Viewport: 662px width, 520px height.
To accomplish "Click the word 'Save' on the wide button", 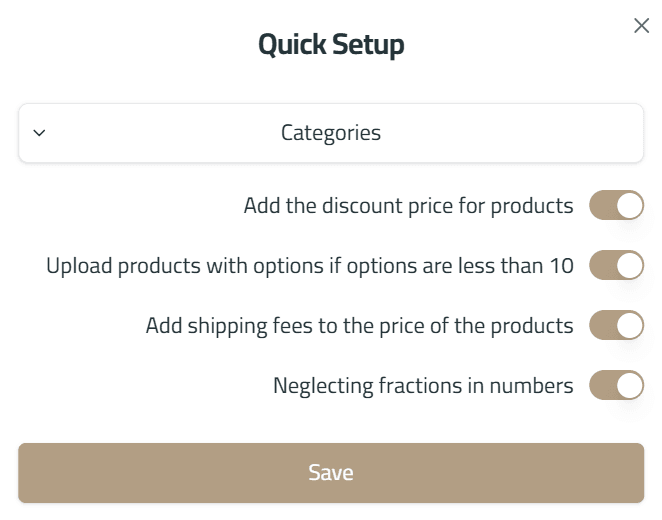I will tap(331, 473).
